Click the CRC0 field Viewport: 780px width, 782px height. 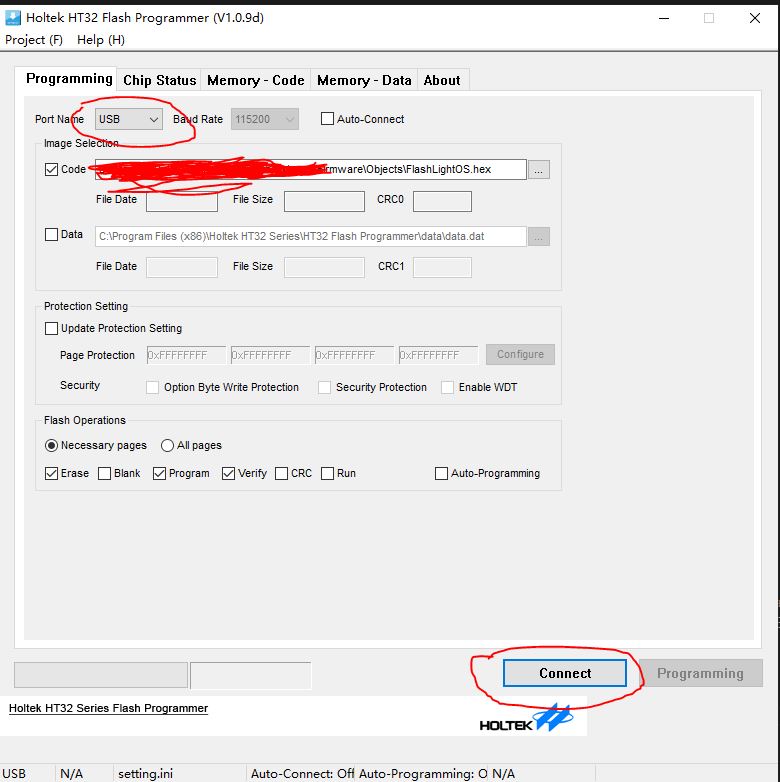(x=442, y=201)
